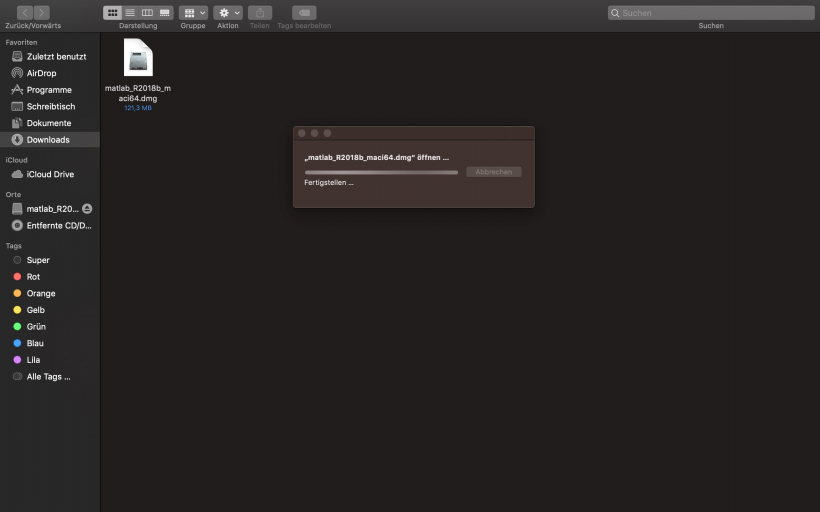The height and width of the screenshot is (512, 820).
Task: Eject the mounted matlab_R20 volume
Action: point(87,209)
